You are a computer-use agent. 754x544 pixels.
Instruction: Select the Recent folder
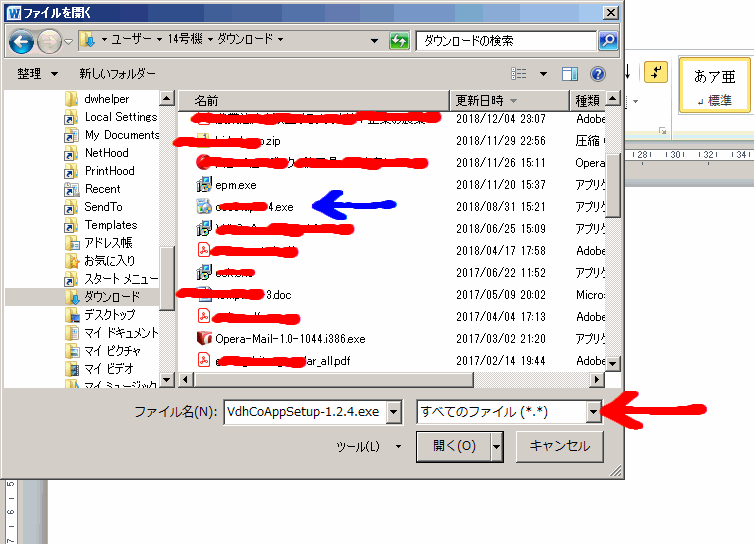tap(102, 189)
